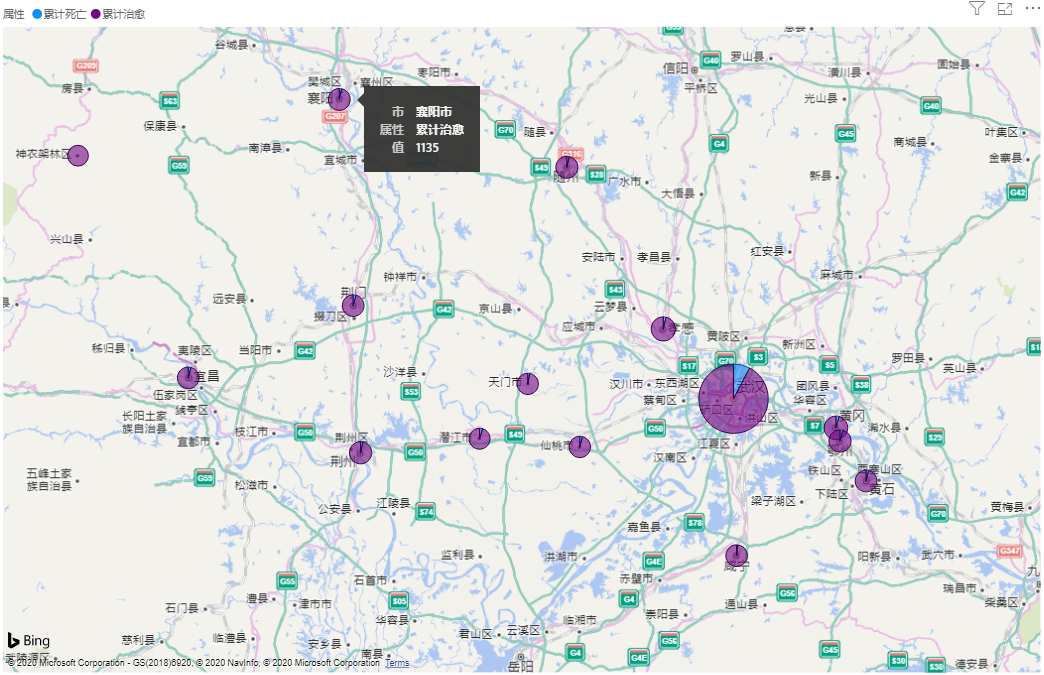Select the 咸宁 pie marker
The image size is (1044, 675).
[x=737, y=555]
